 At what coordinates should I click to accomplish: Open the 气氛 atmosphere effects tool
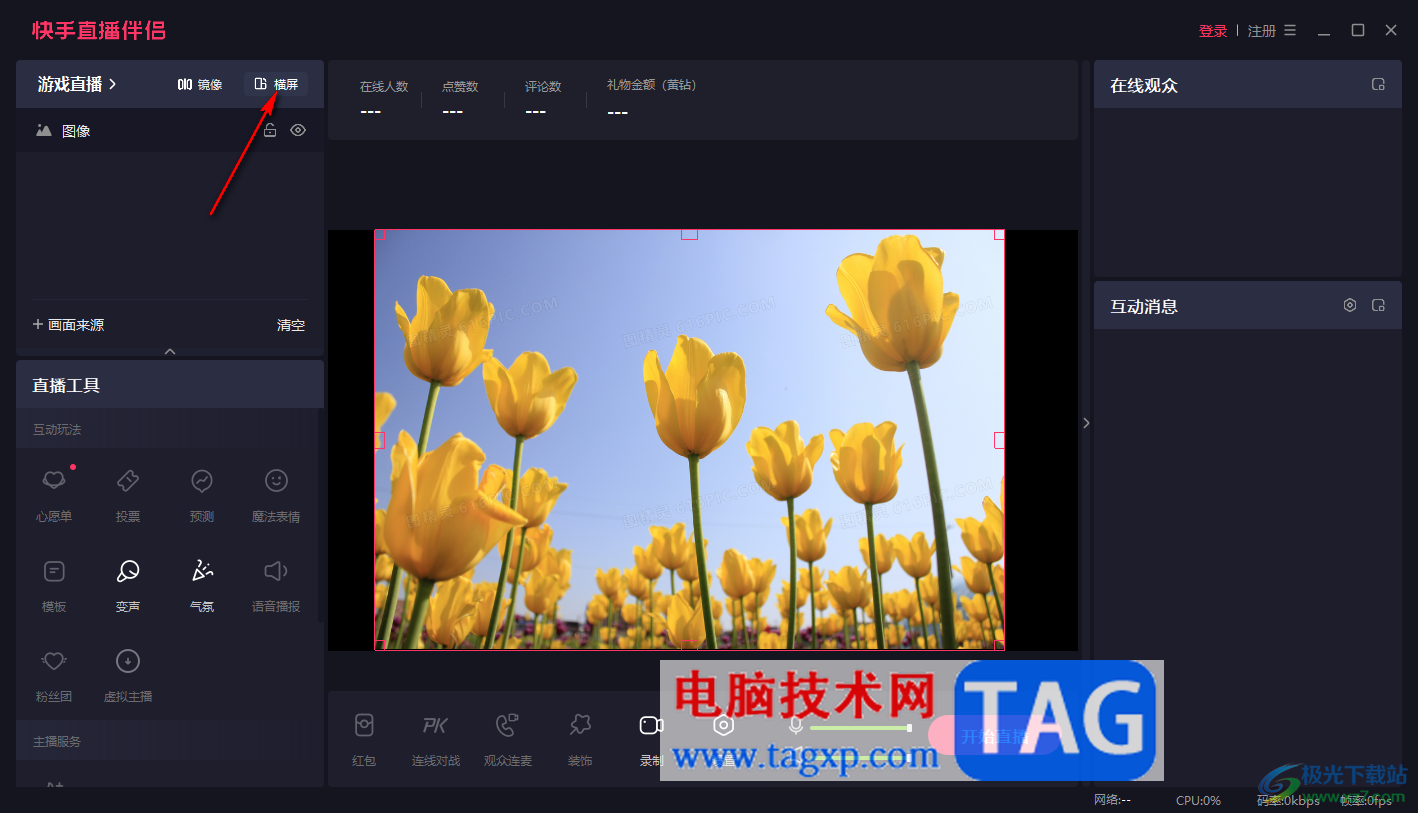click(202, 584)
